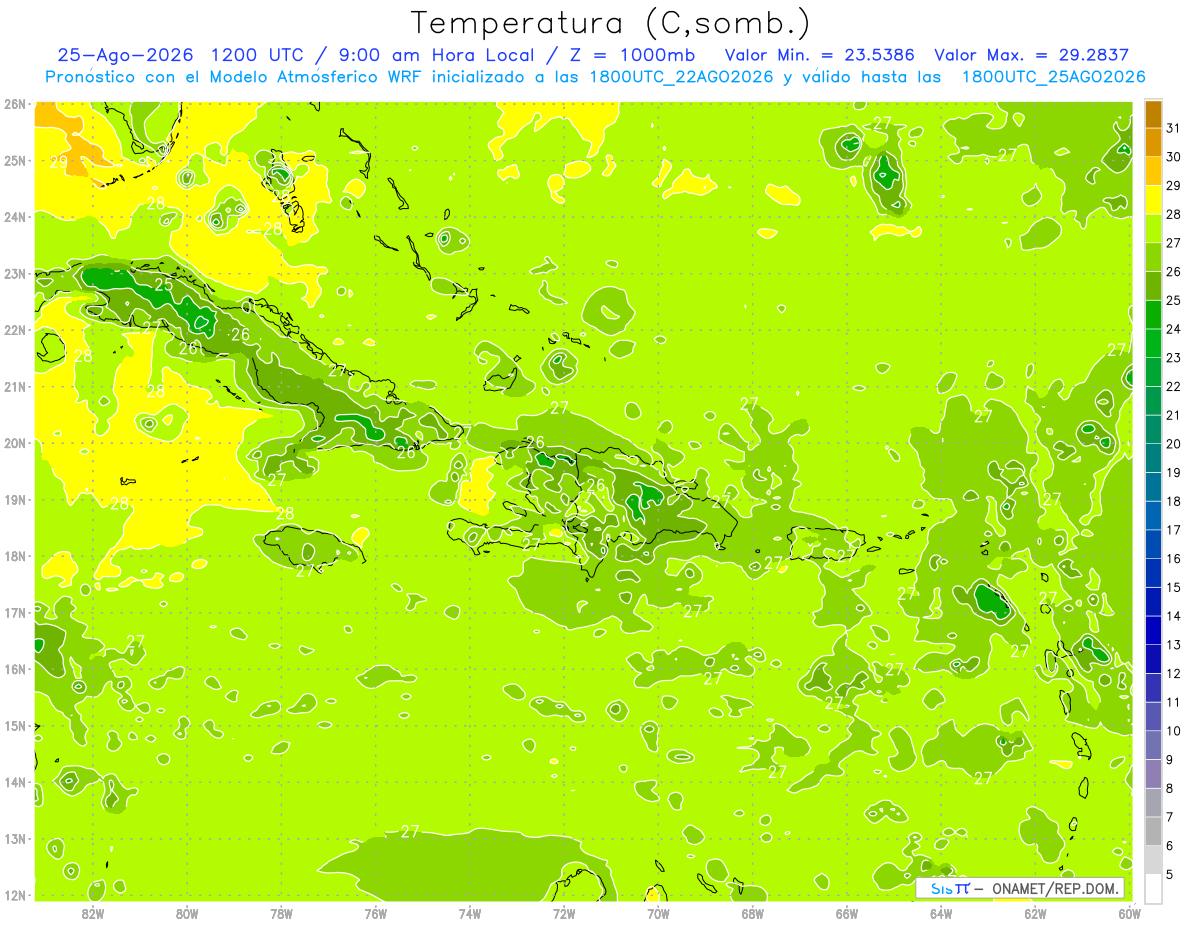Click the 'Valor Max. = 29.2837' value
Image resolution: width=1200 pixels, height=927 pixels.
click(1031, 54)
